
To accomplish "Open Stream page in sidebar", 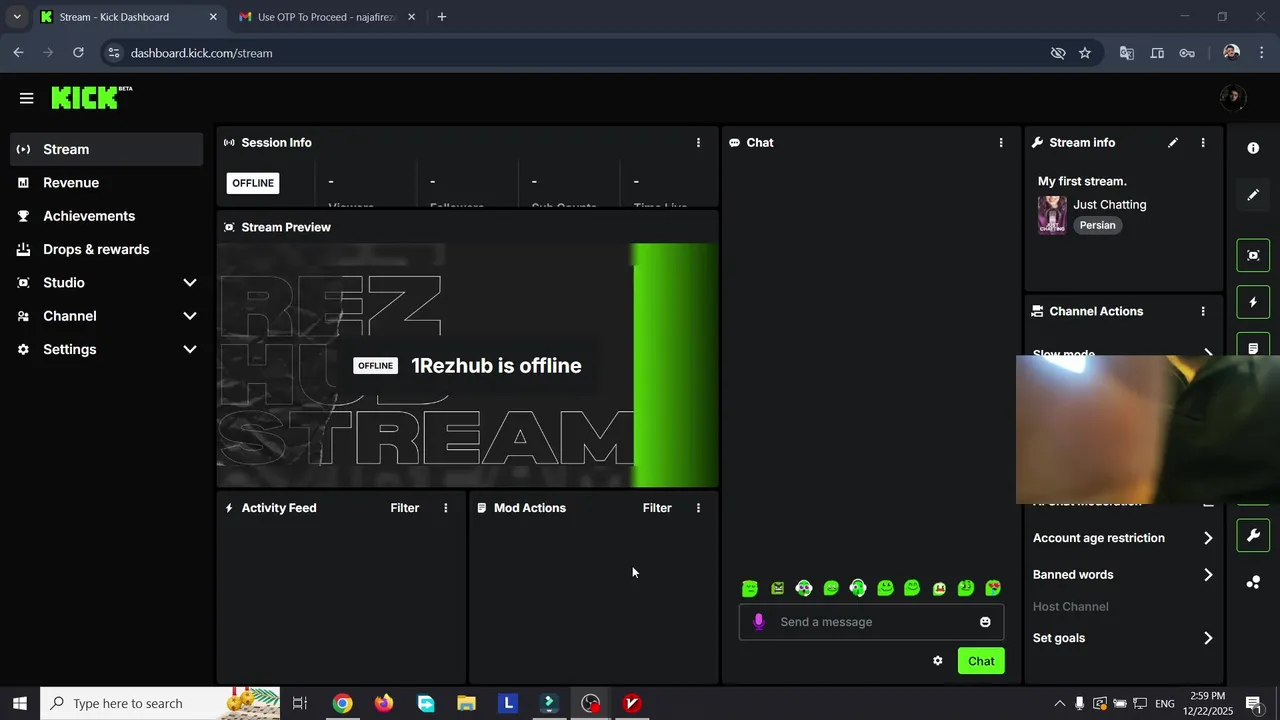I will (106, 149).
